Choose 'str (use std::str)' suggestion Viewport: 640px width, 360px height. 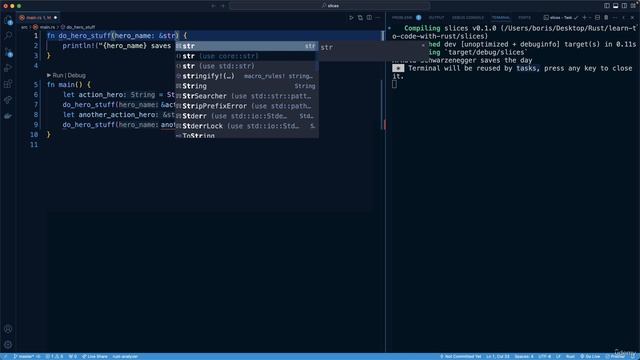(x=247, y=66)
